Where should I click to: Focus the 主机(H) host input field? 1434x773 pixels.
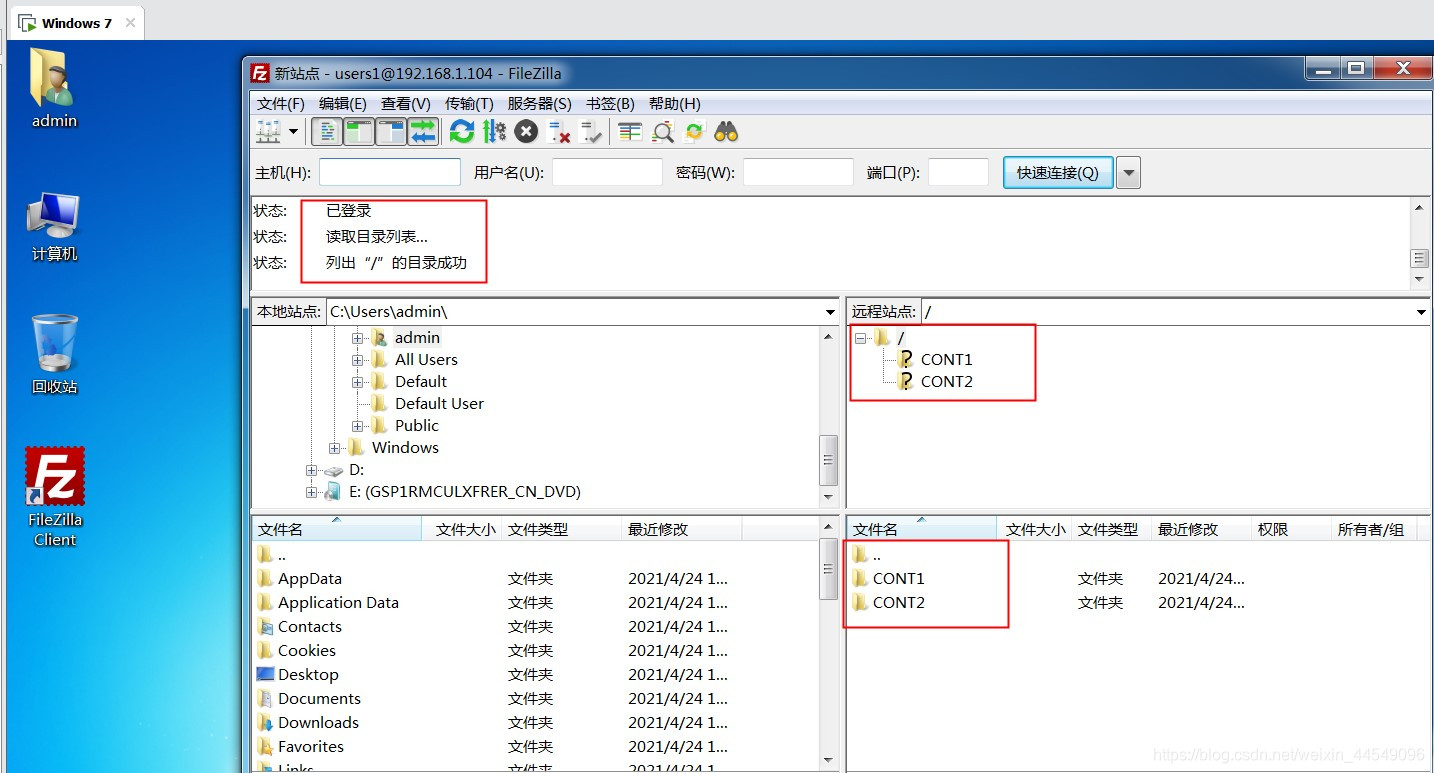[x=390, y=172]
